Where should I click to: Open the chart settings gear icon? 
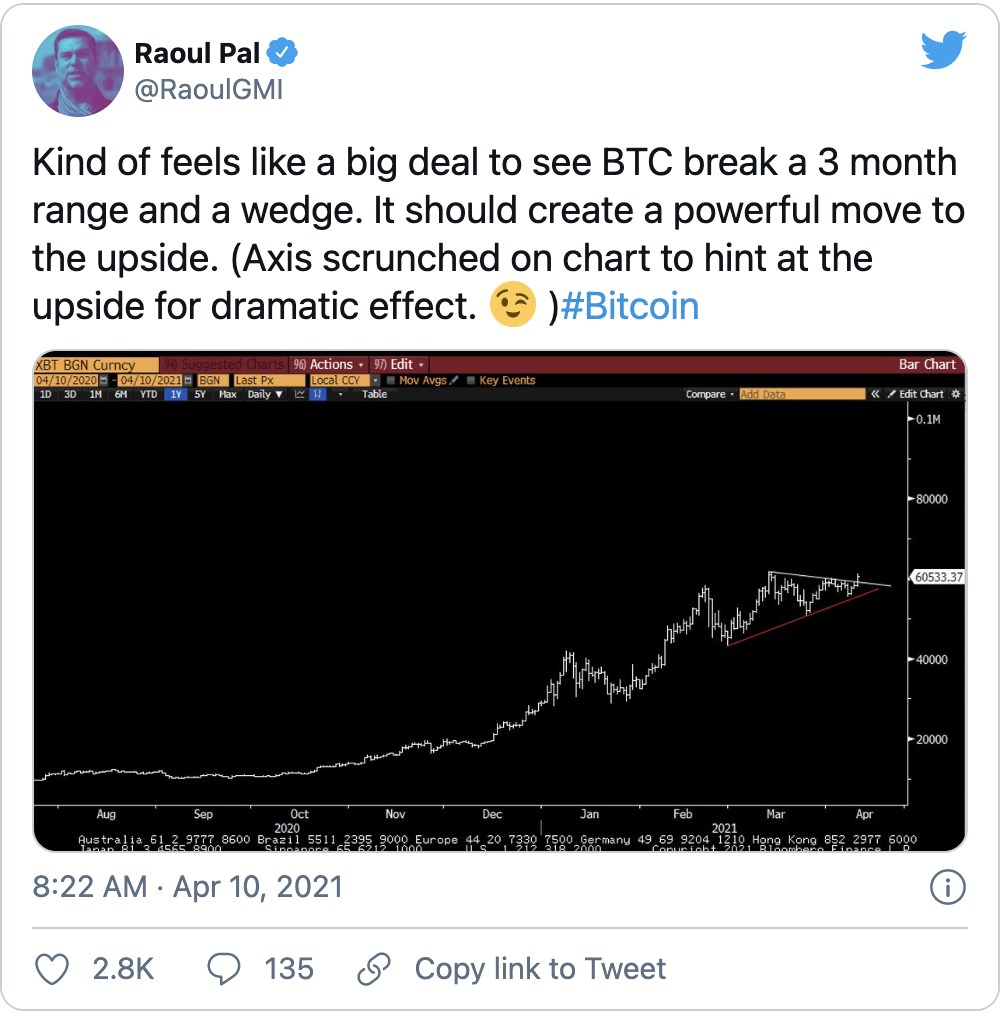955,394
